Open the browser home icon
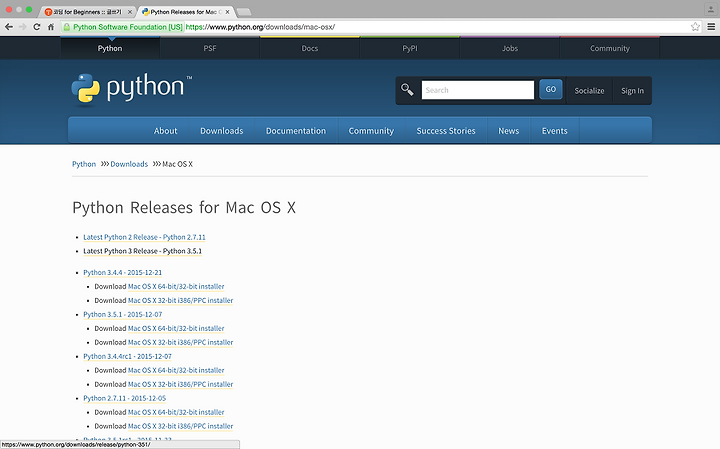The height and width of the screenshot is (449, 720). point(51,27)
